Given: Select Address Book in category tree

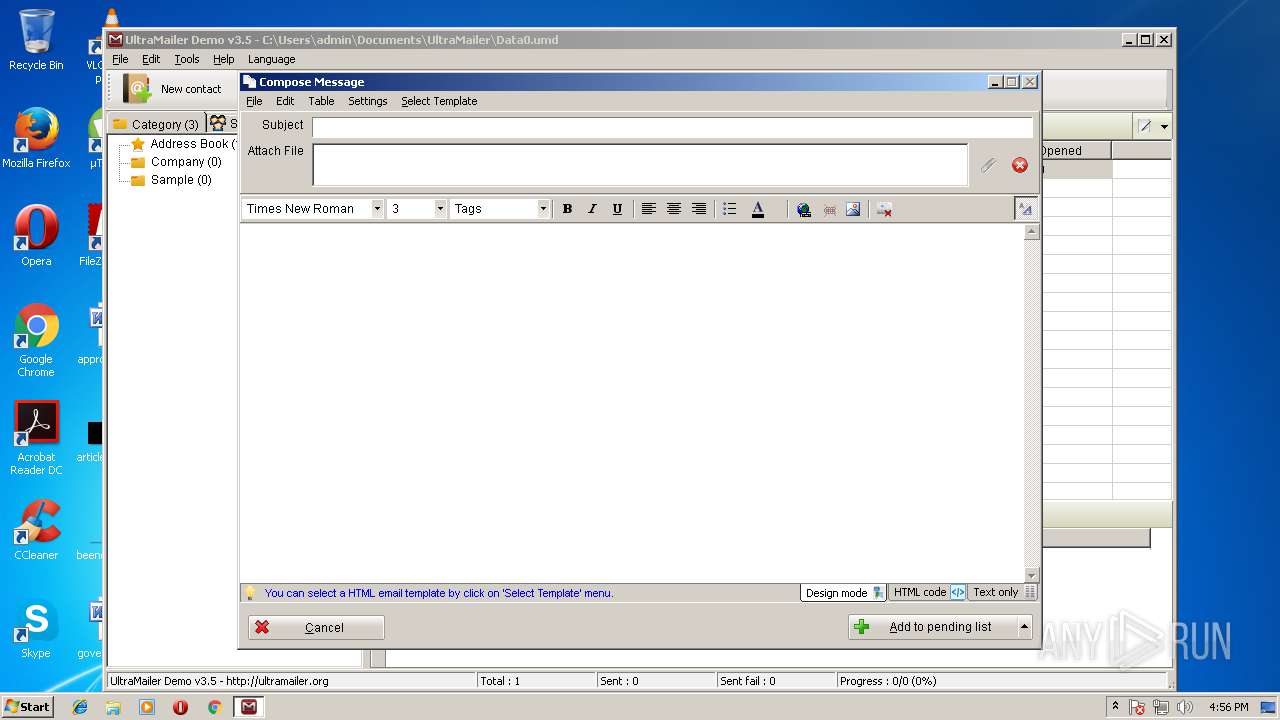Looking at the screenshot, I should pos(189,144).
